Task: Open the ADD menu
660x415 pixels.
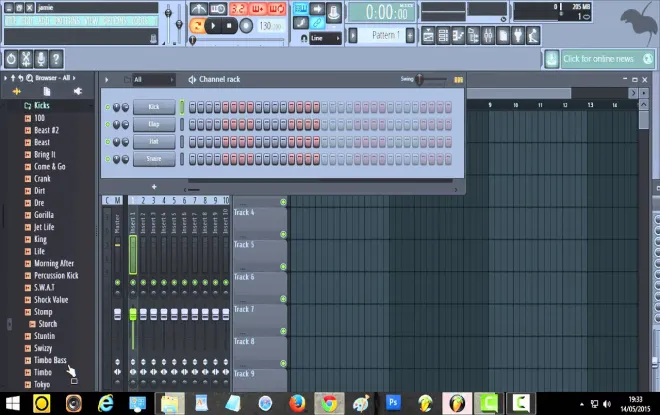Action: 43,21
